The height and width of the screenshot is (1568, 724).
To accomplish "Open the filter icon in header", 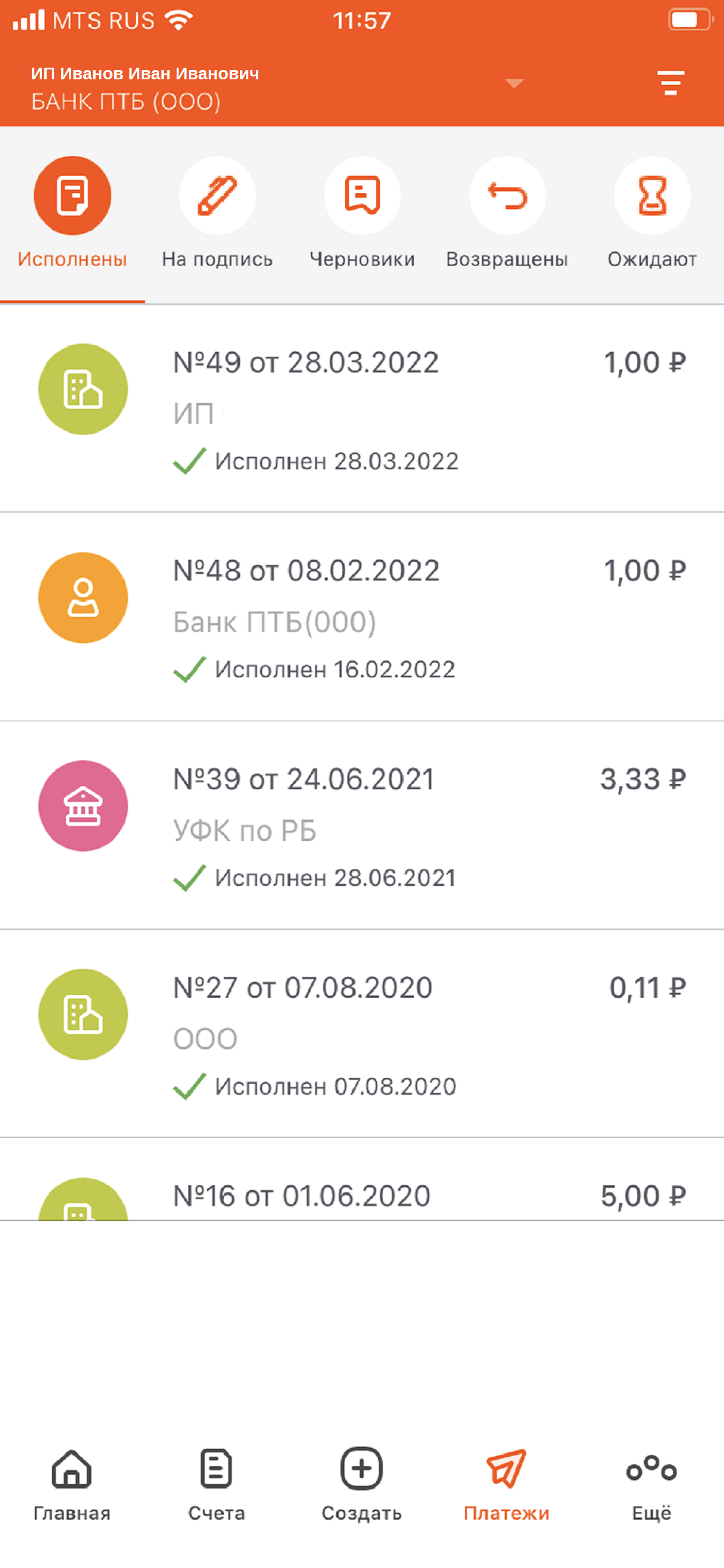I will click(x=670, y=83).
